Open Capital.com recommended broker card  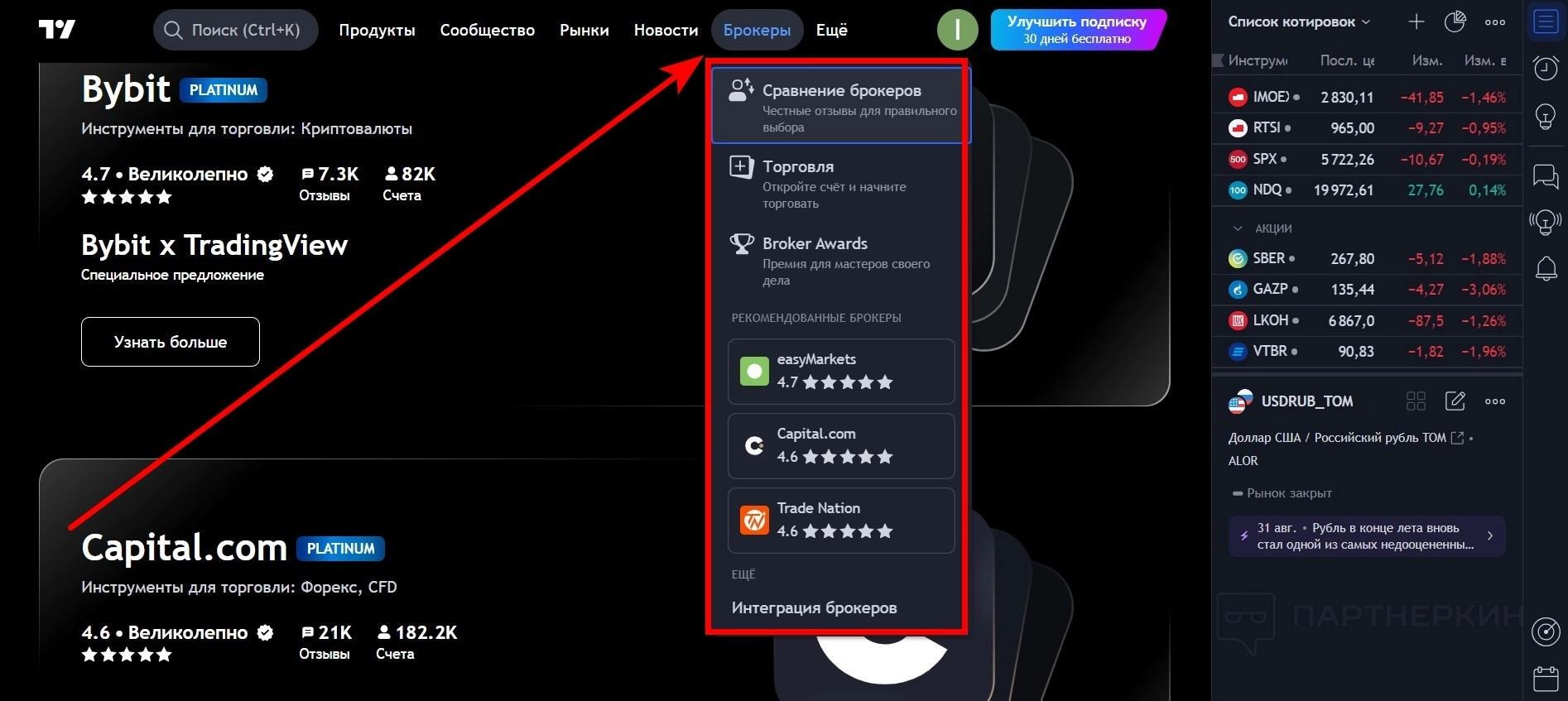point(841,445)
